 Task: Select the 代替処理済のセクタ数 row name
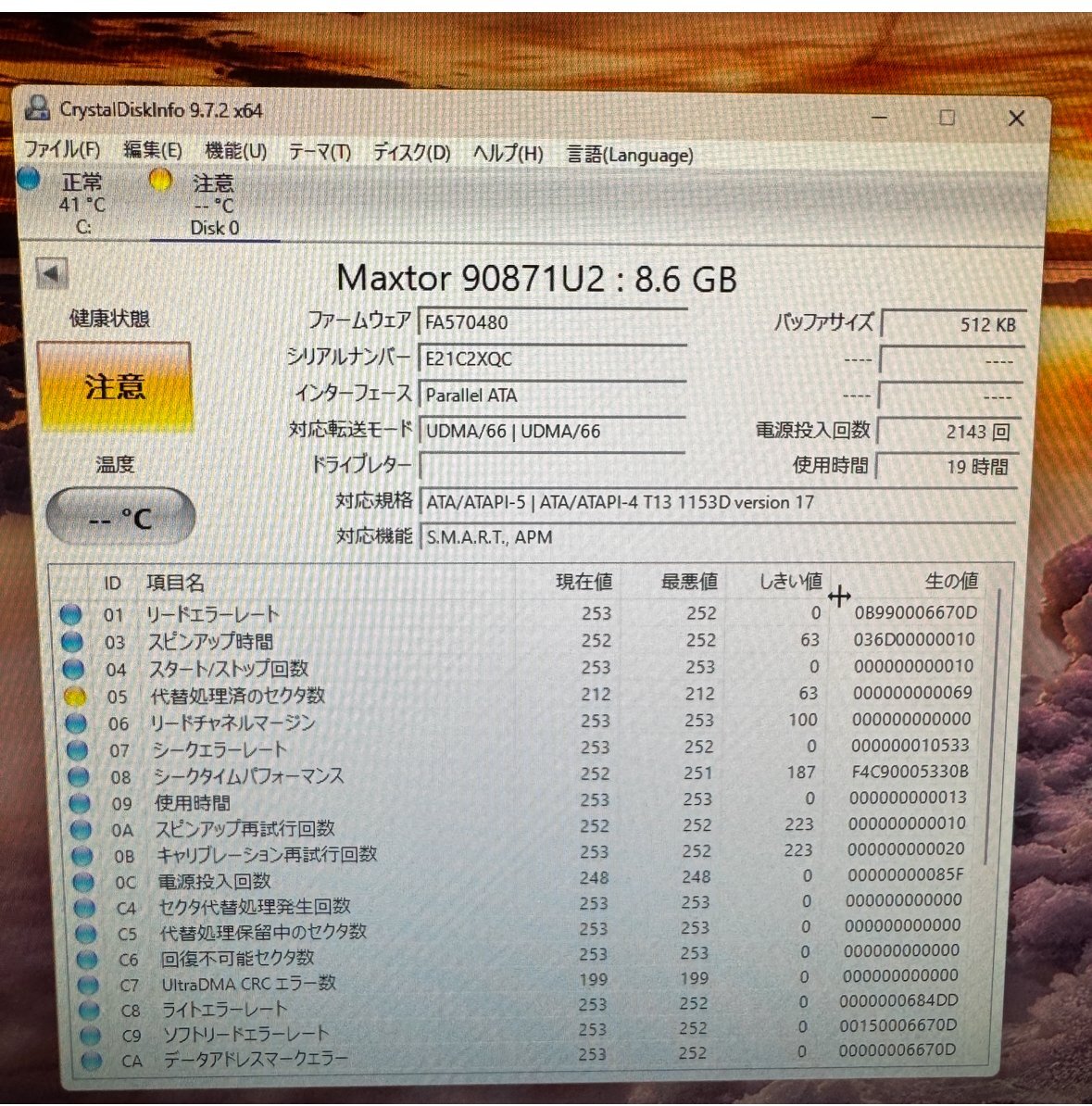[x=237, y=696]
